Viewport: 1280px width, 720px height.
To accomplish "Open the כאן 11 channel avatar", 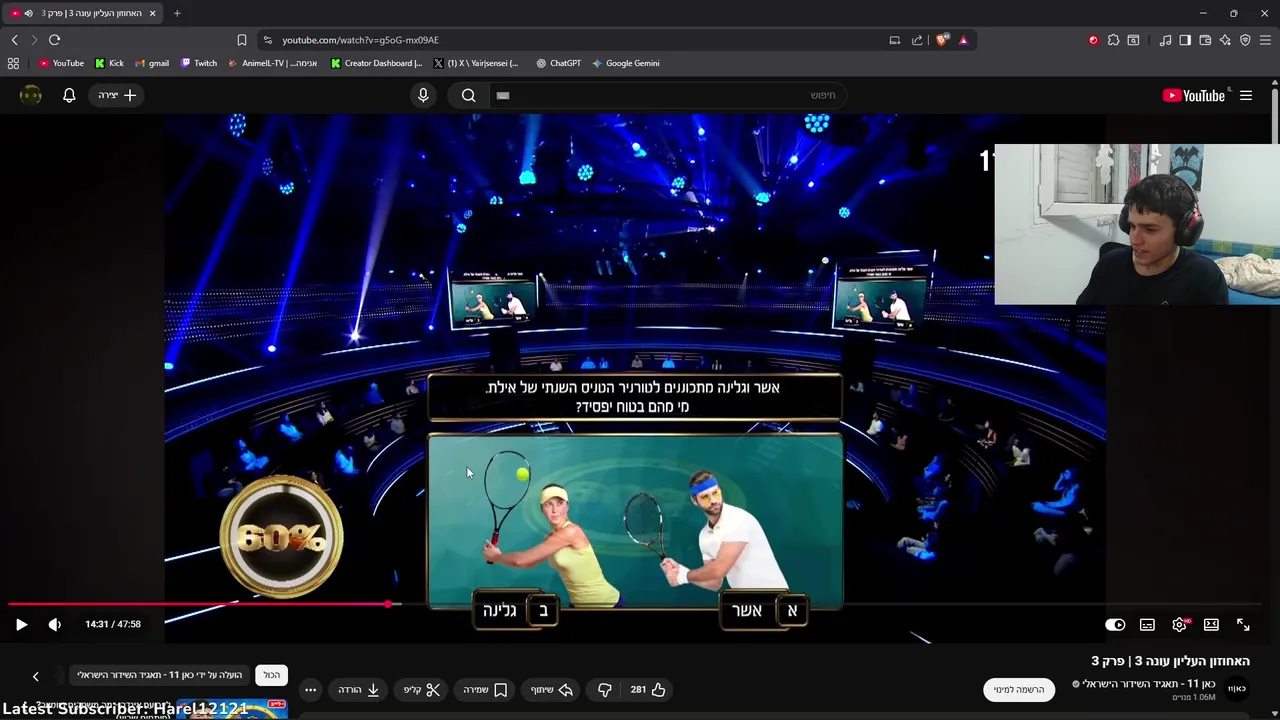I will click(x=1237, y=688).
